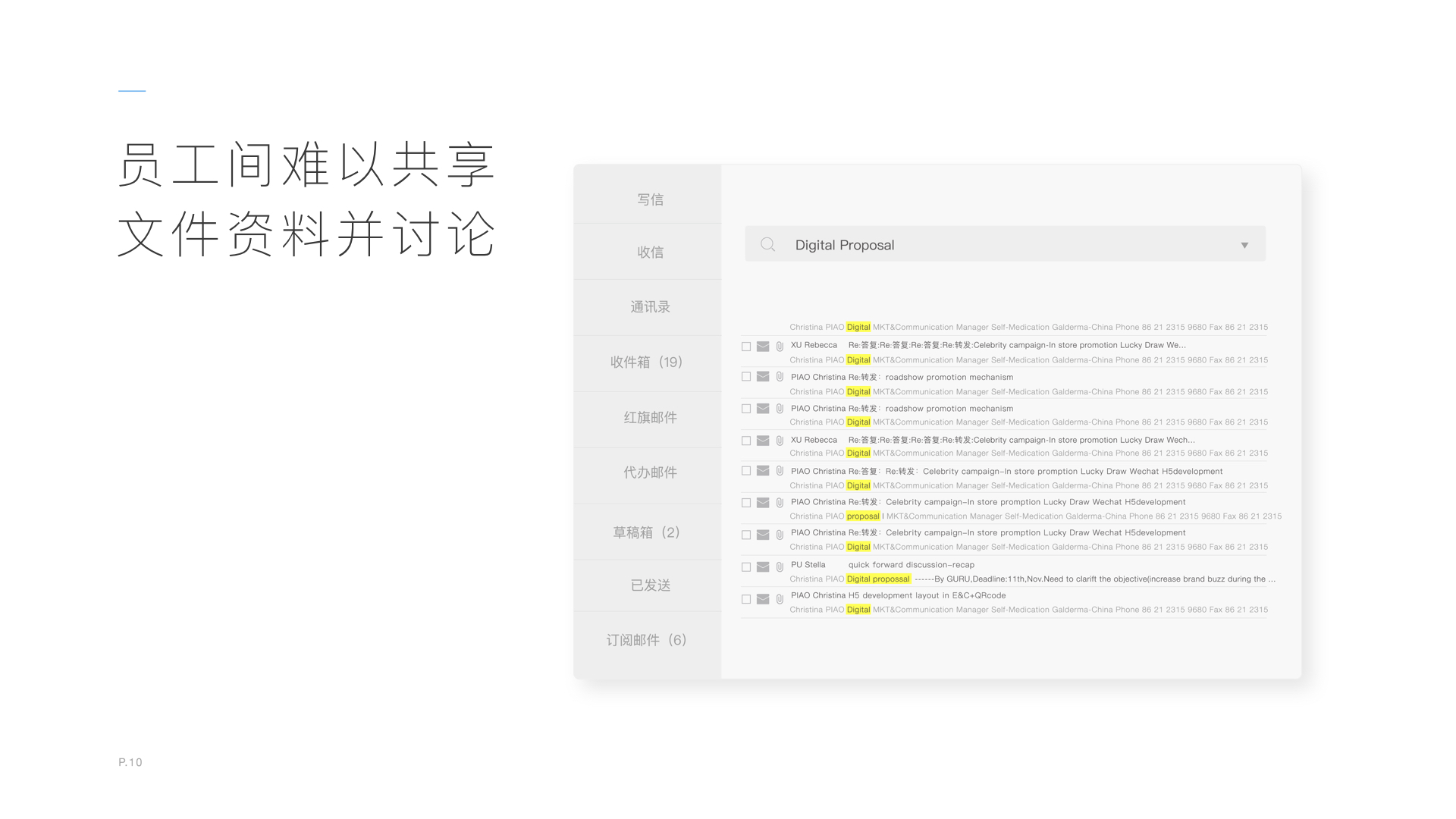Check the first XU Rebecca email checkbox
The image size is (1456, 819).
point(746,347)
